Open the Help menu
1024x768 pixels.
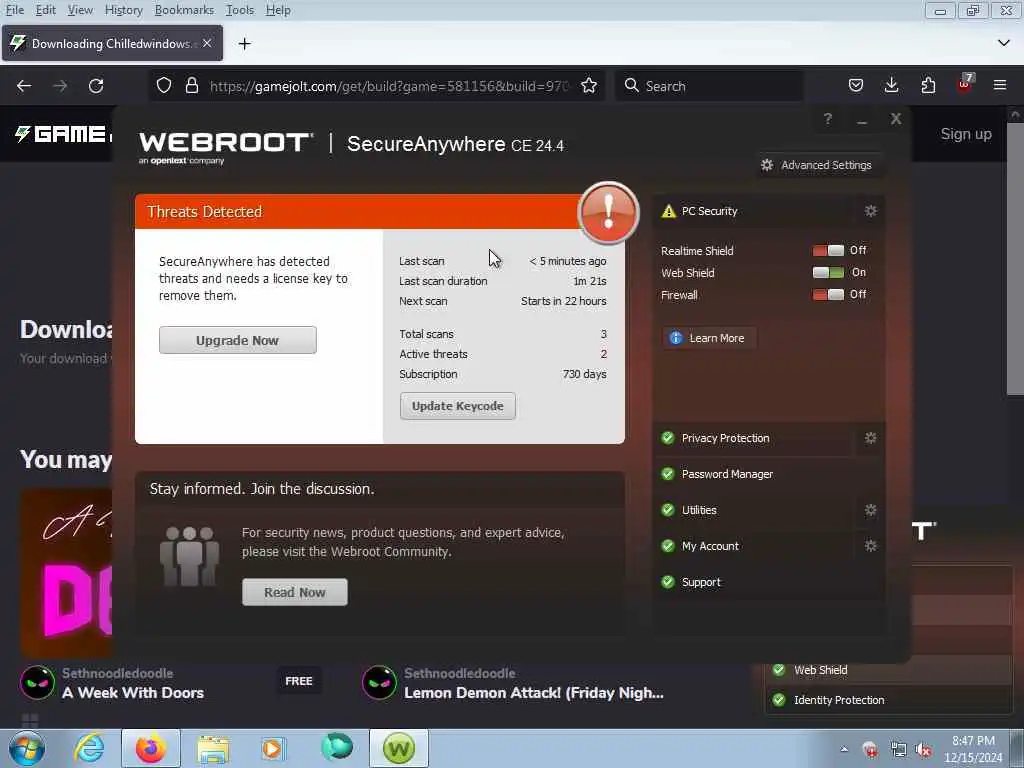[278, 10]
